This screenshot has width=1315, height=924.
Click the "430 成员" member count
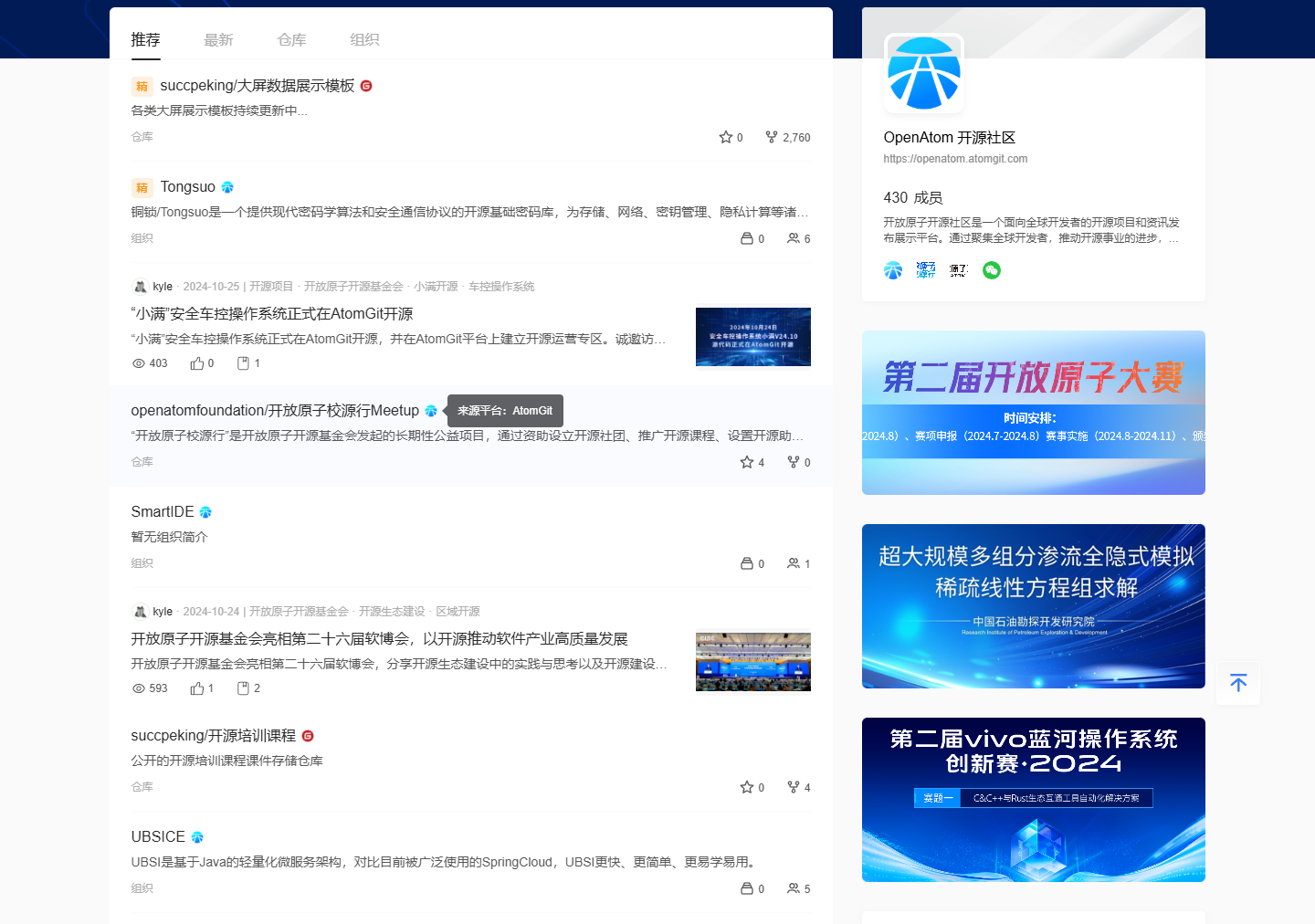913,198
